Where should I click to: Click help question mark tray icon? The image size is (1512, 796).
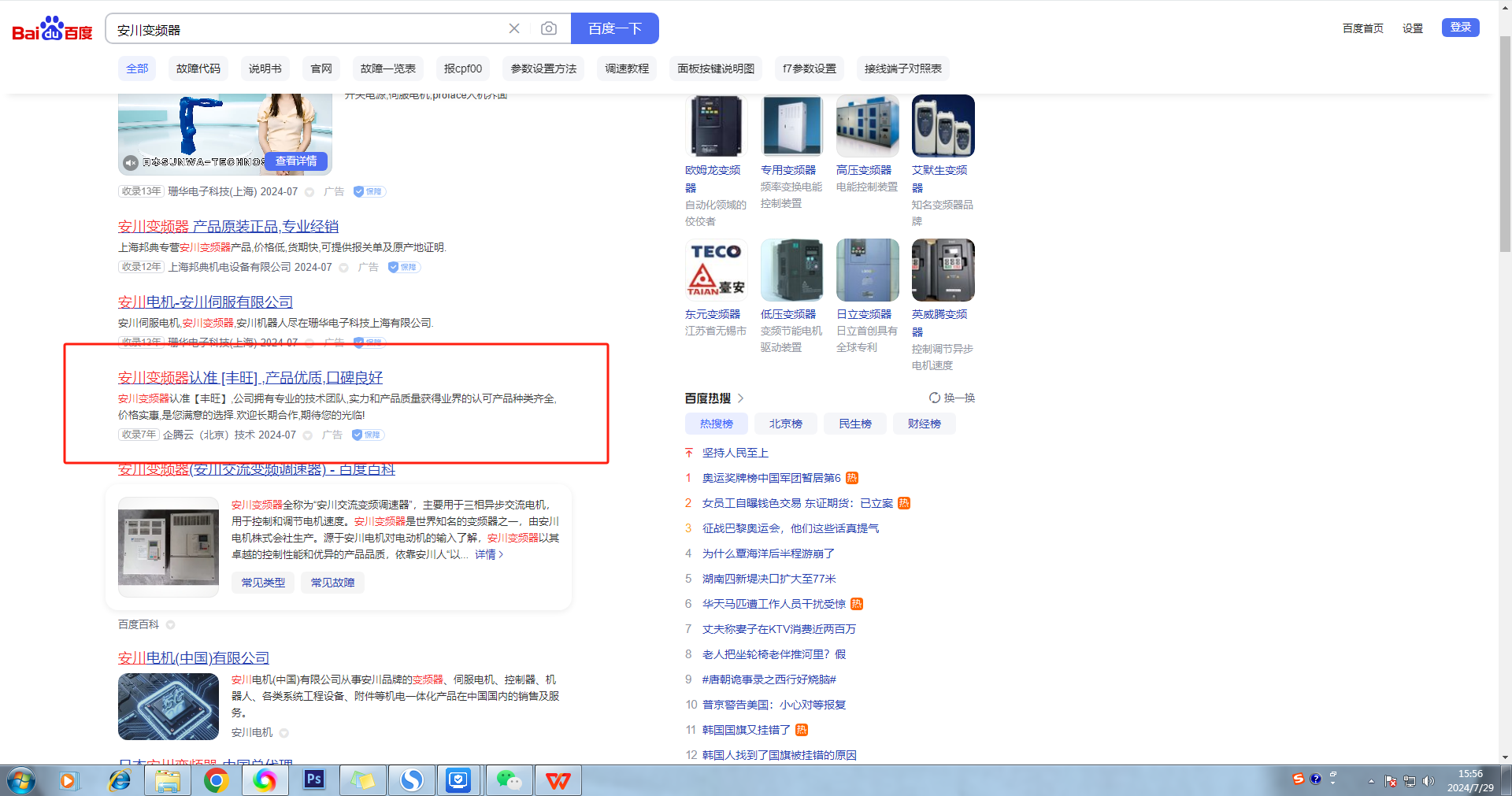pyautogui.click(x=1315, y=779)
